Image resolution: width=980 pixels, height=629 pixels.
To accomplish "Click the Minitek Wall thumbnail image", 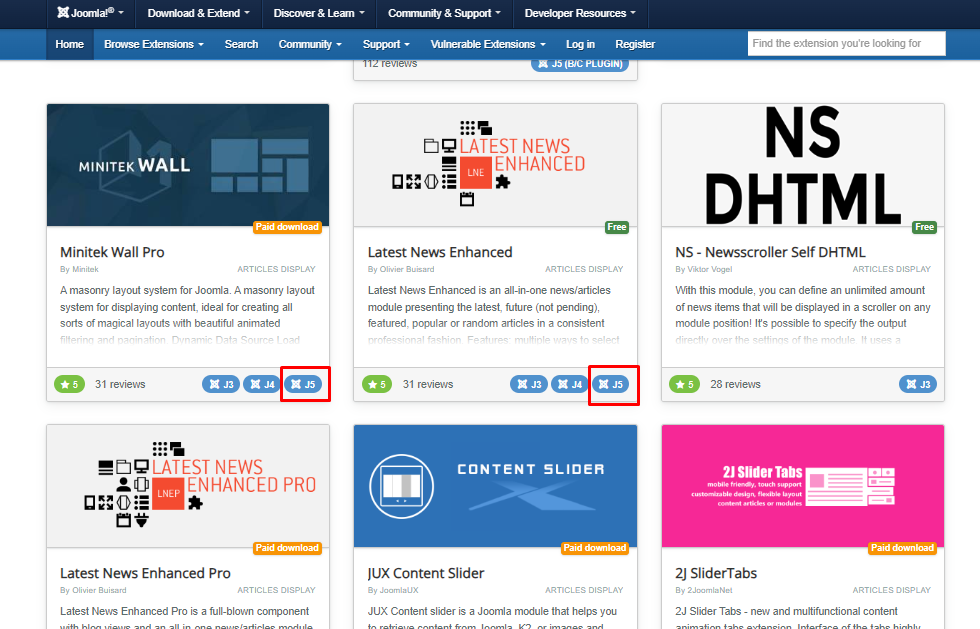I will tap(188, 165).
